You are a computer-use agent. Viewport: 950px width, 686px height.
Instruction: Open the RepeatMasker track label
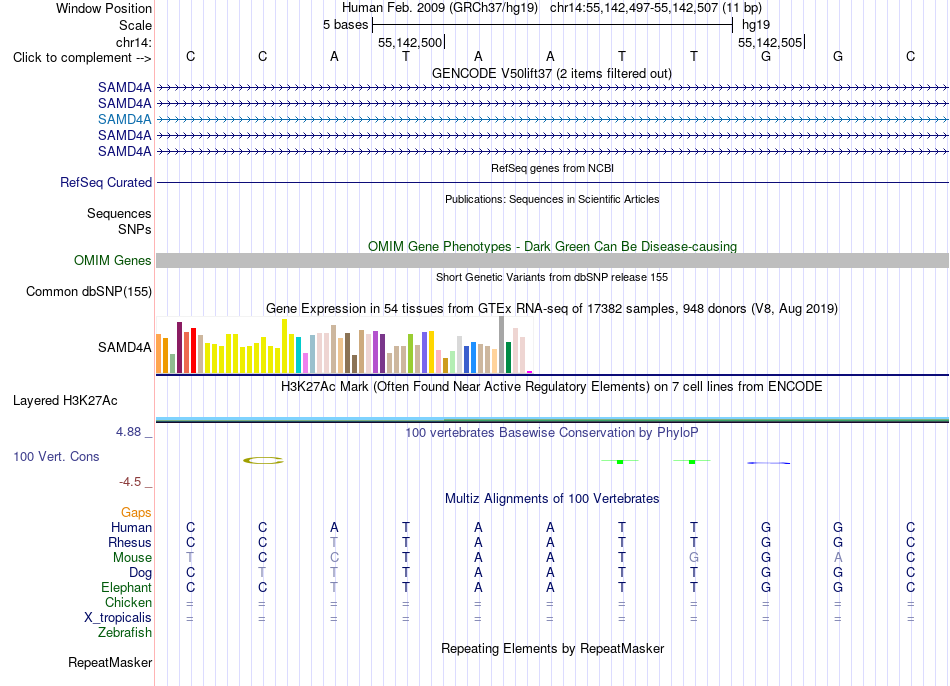tap(110, 662)
